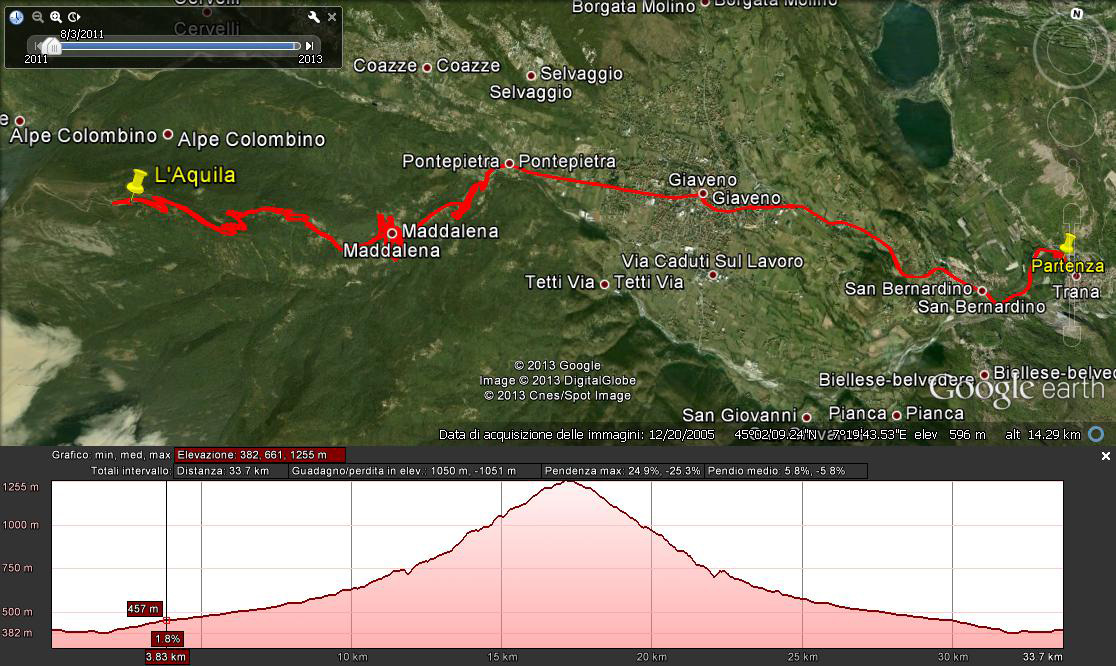
Task: Click the Partenza placemark label
Action: pyautogui.click(x=1068, y=266)
